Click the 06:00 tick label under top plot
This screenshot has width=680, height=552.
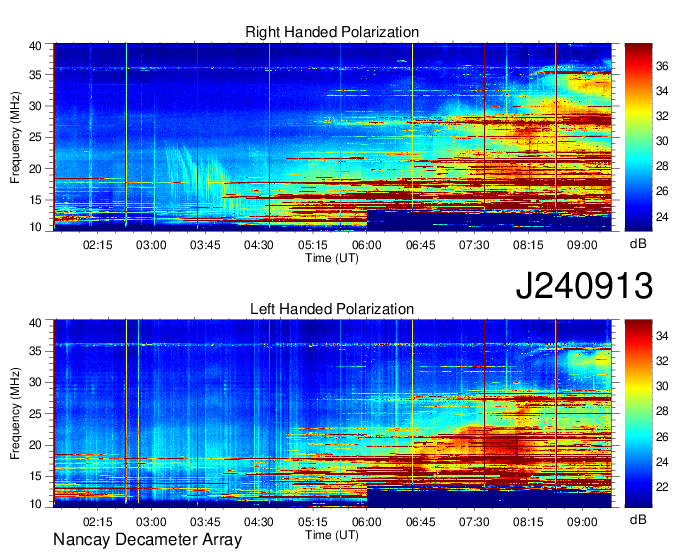(367, 245)
